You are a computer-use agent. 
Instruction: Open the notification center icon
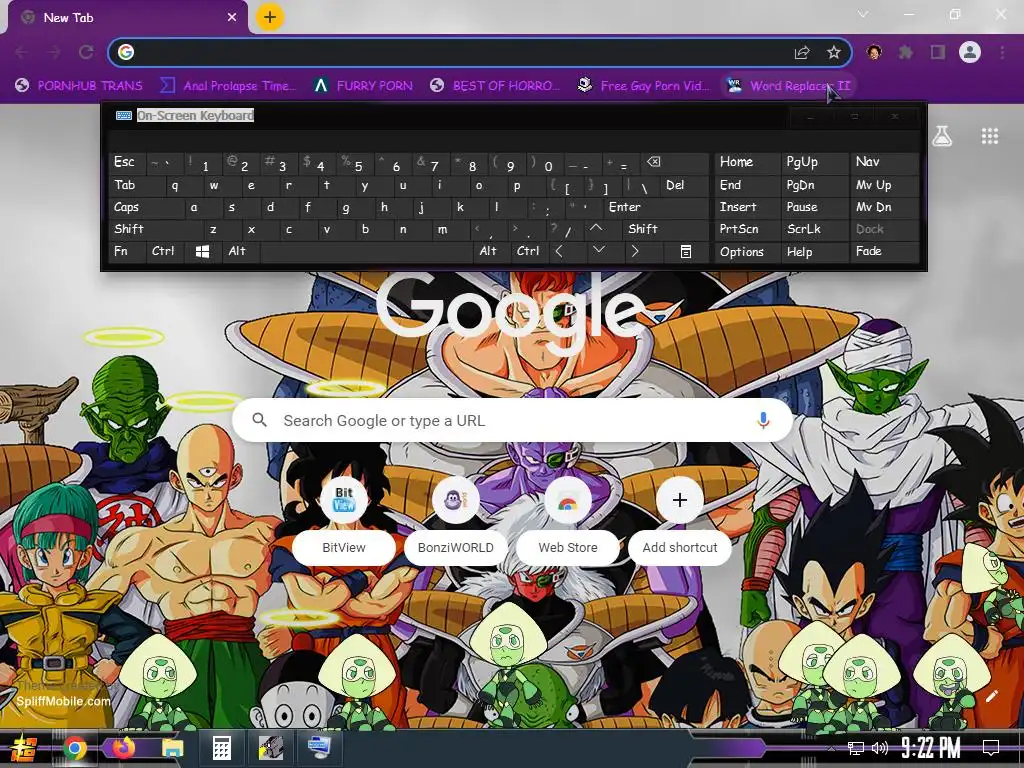(x=991, y=748)
